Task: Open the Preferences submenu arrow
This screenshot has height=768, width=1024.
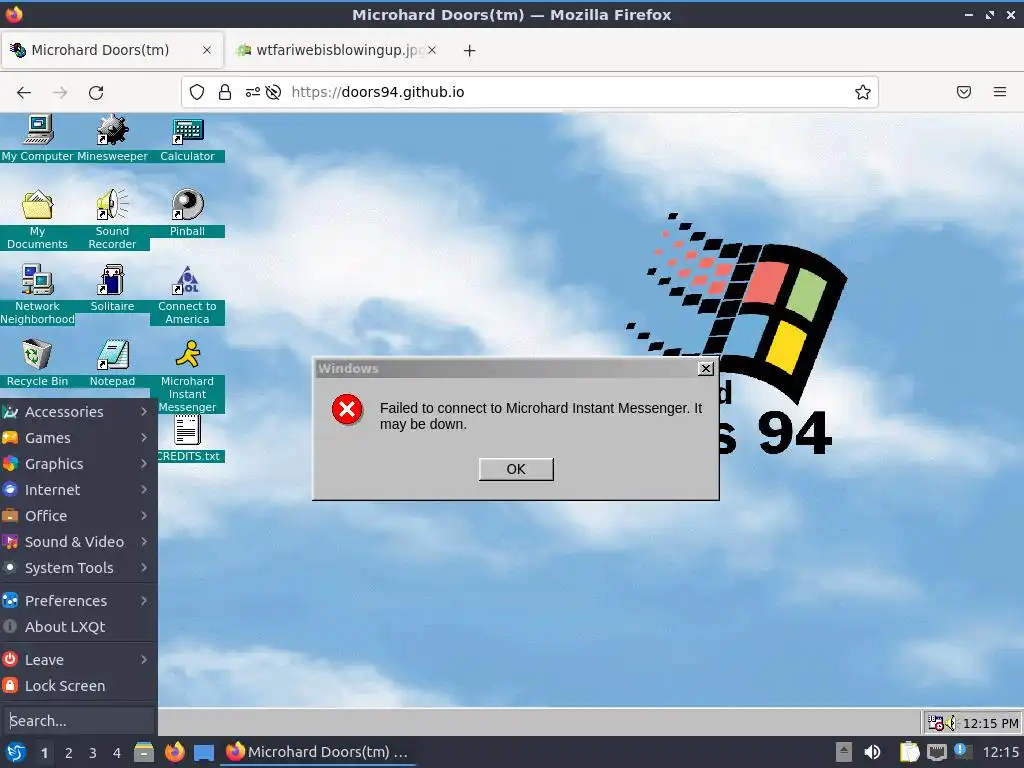Action: (x=144, y=601)
